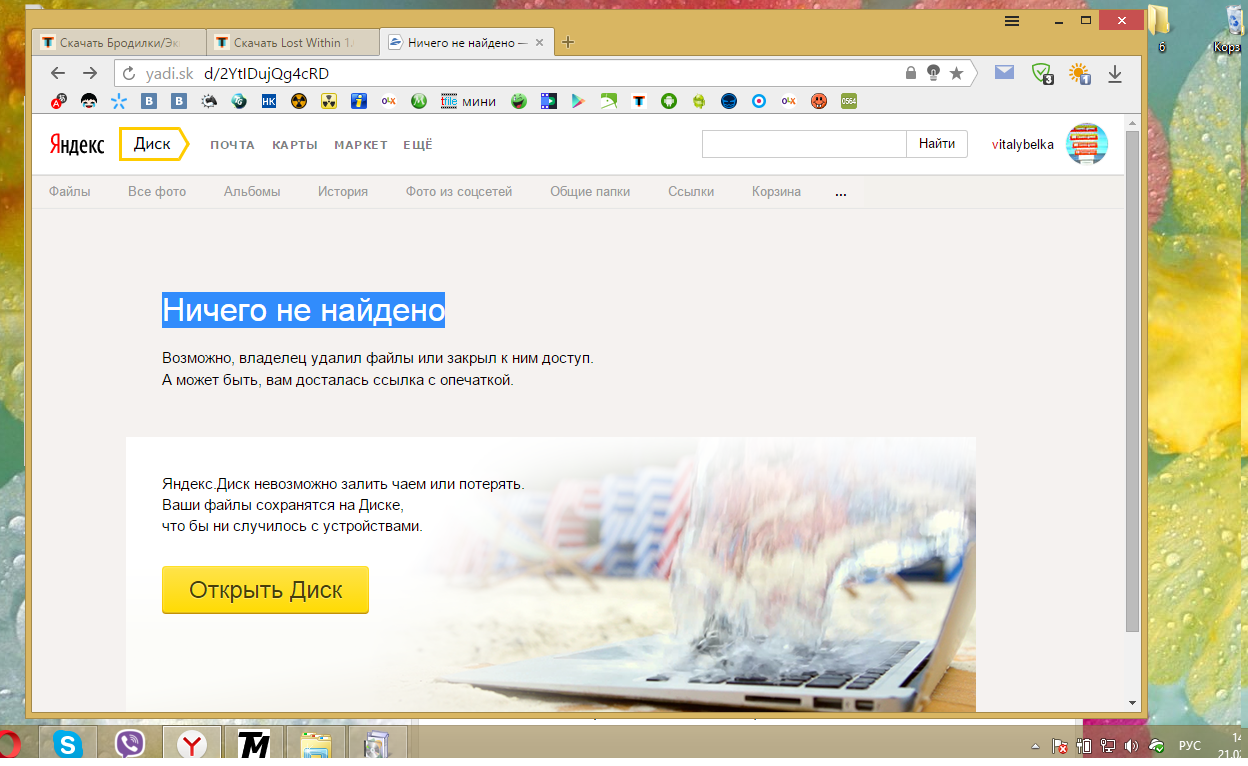Expand the three-dots menu after Корзина
The width and height of the screenshot is (1248, 766).
click(x=840, y=192)
